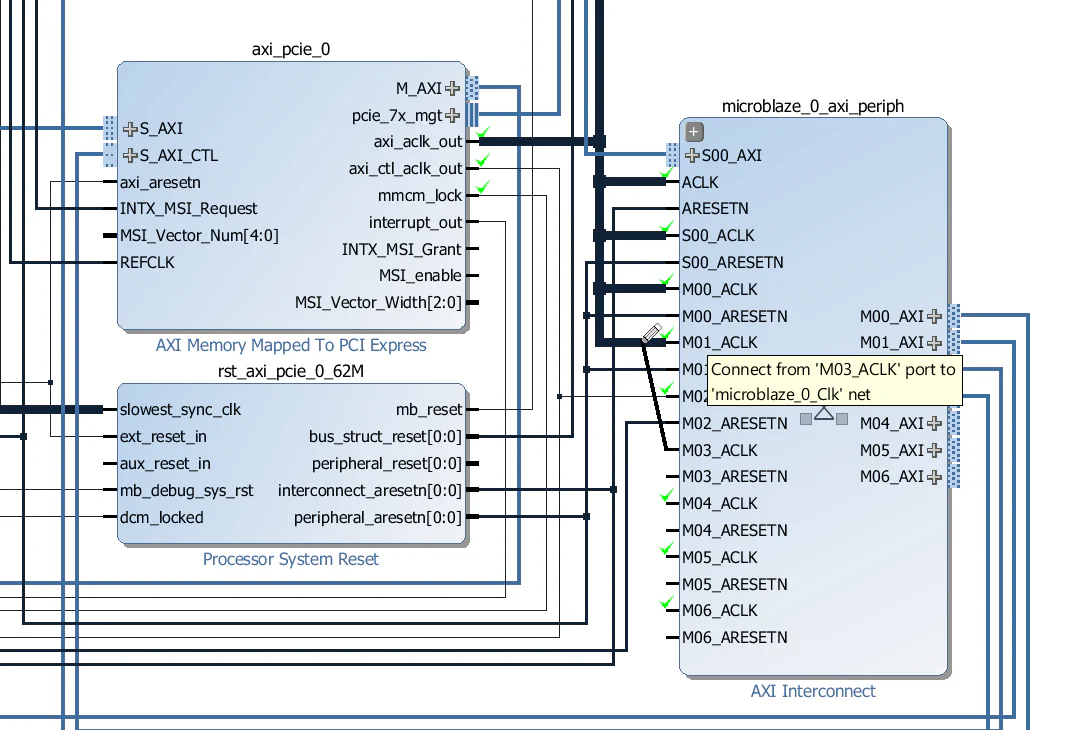Click the green checkmark beside axi_aclk_out
The height and width of the screenshot is (730, 1066).
click(481, 132)
